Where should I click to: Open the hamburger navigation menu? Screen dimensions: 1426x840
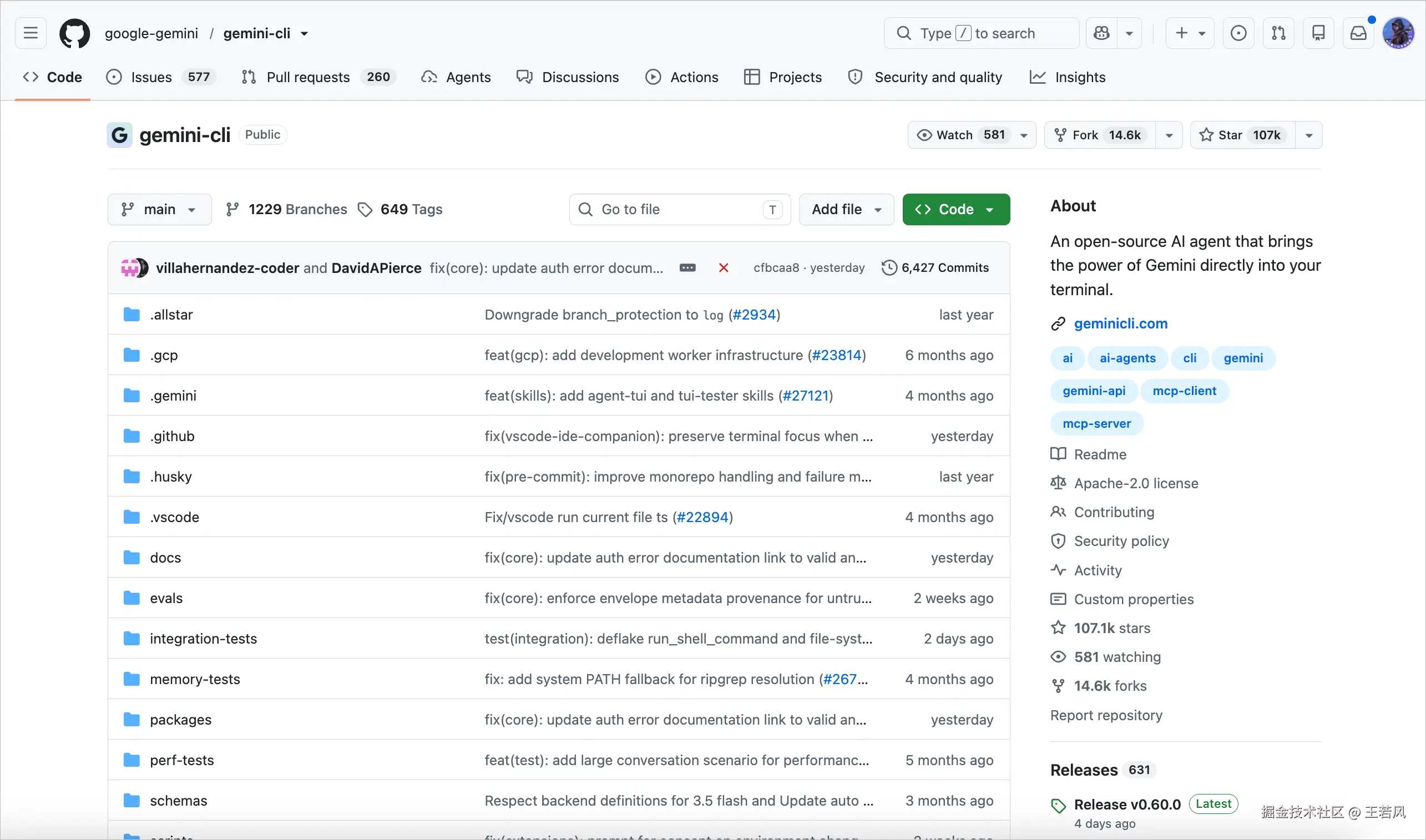coord(31,33)
